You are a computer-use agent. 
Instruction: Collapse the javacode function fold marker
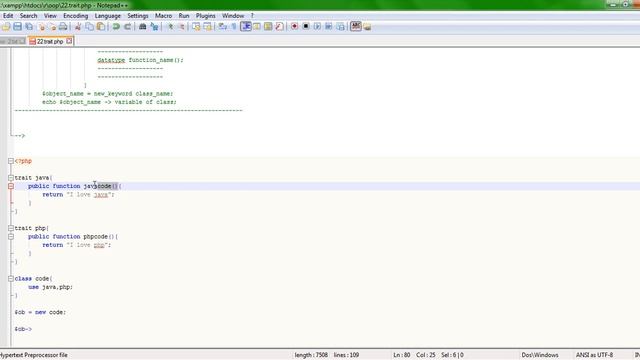point(11,186)
